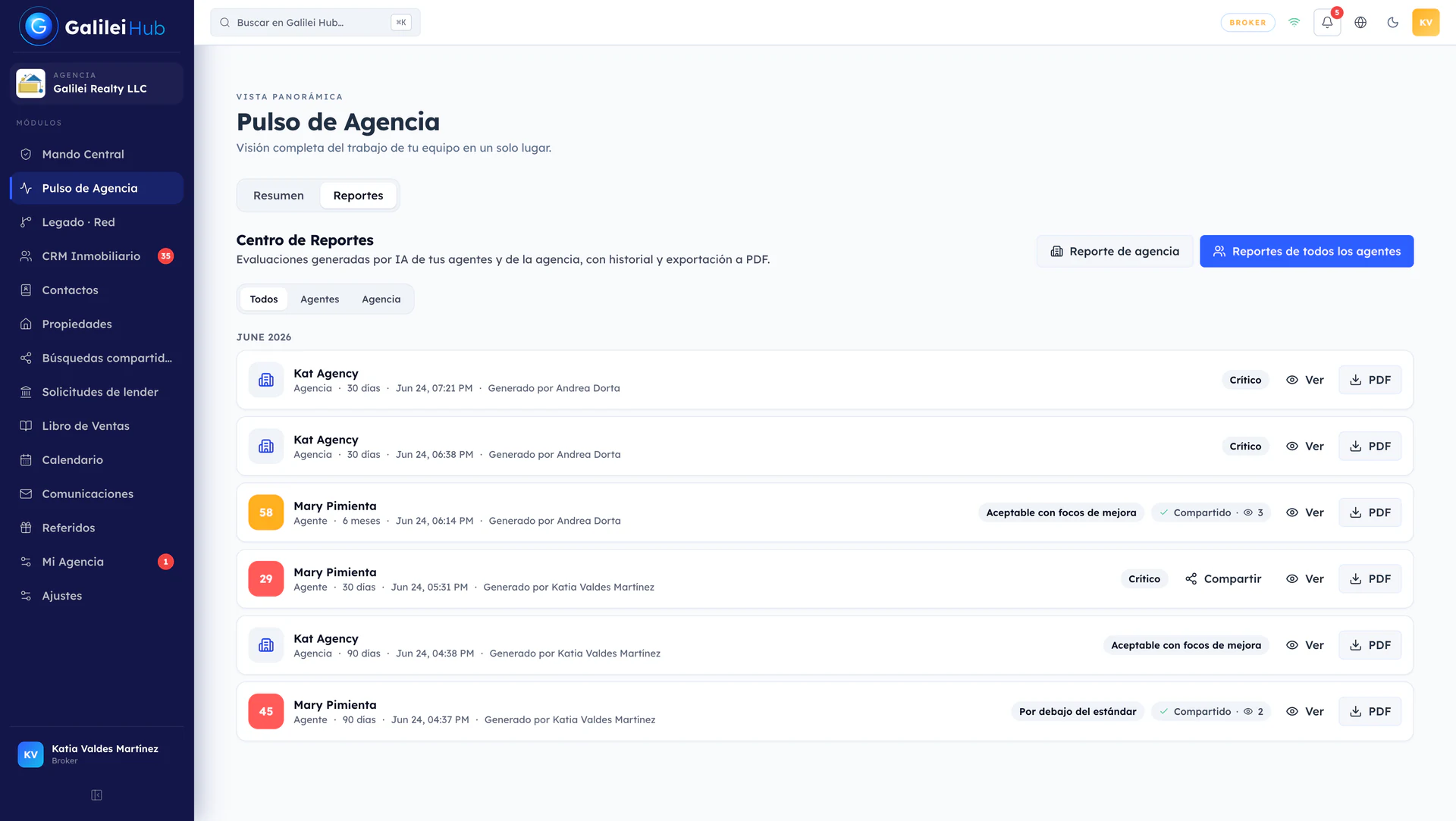
Task: Switch to the Reportes tab
Action: click(x=358, y=196)
